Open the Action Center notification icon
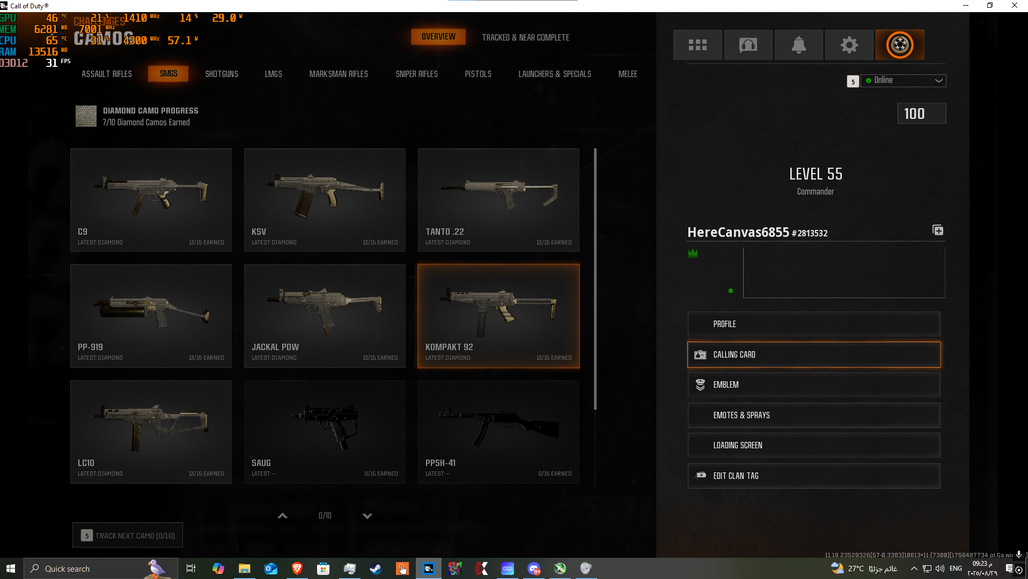This screenshot has width=1028, height=579. click(1010, 569)
